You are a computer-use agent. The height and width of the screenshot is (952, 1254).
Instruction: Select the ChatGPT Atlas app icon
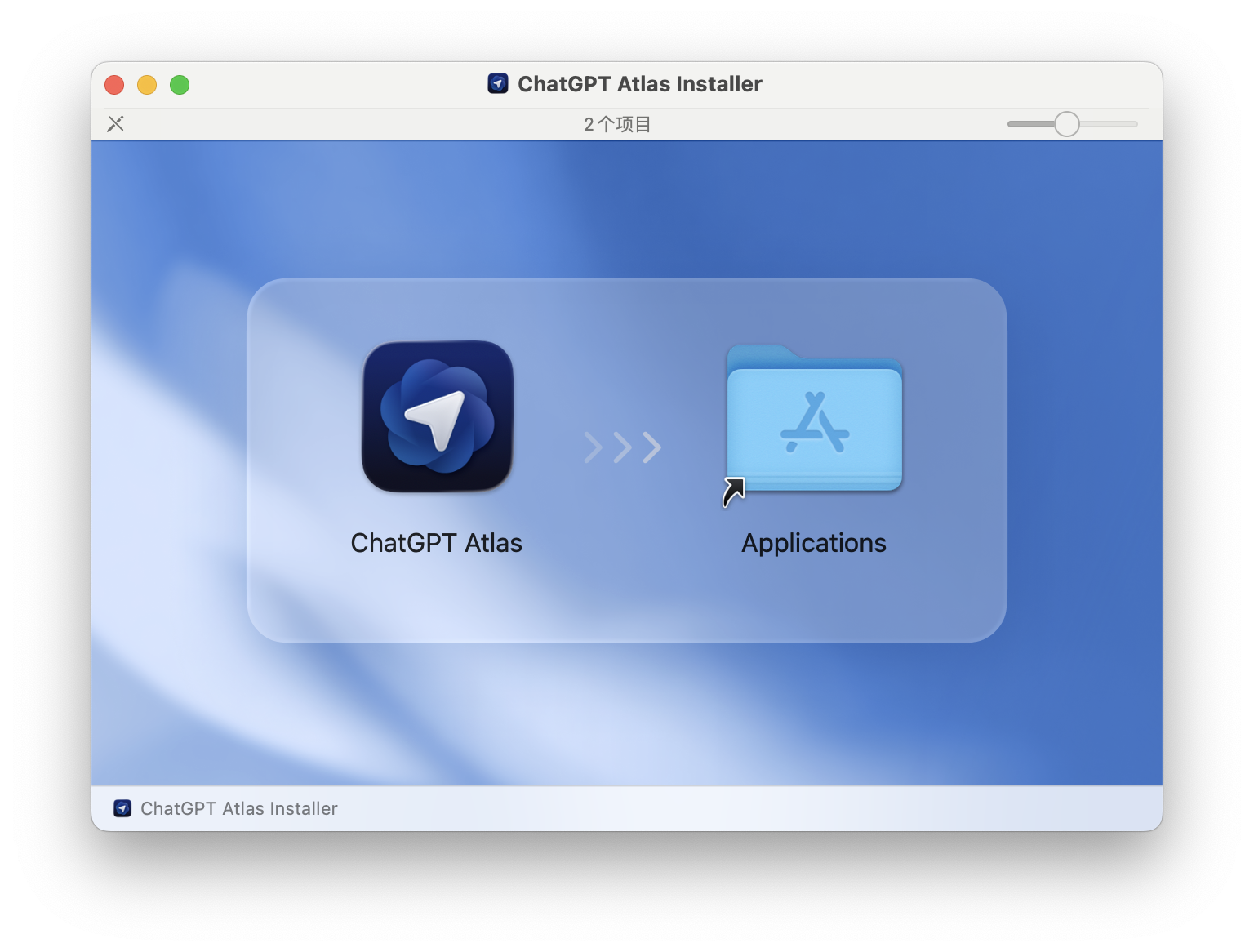point(438,416)
